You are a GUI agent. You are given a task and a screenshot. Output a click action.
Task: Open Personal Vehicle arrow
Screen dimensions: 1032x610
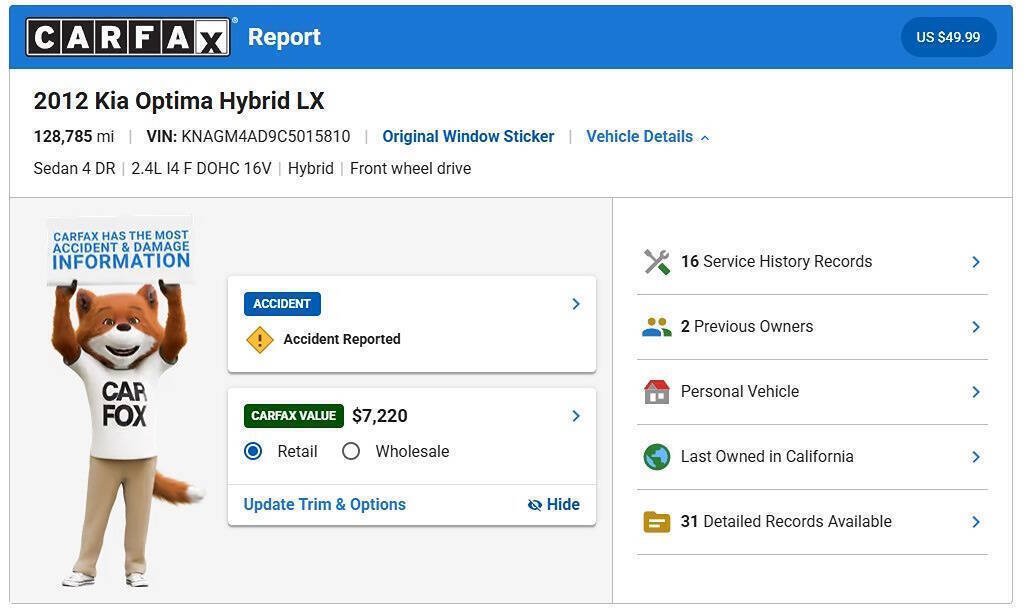point(976,392)
